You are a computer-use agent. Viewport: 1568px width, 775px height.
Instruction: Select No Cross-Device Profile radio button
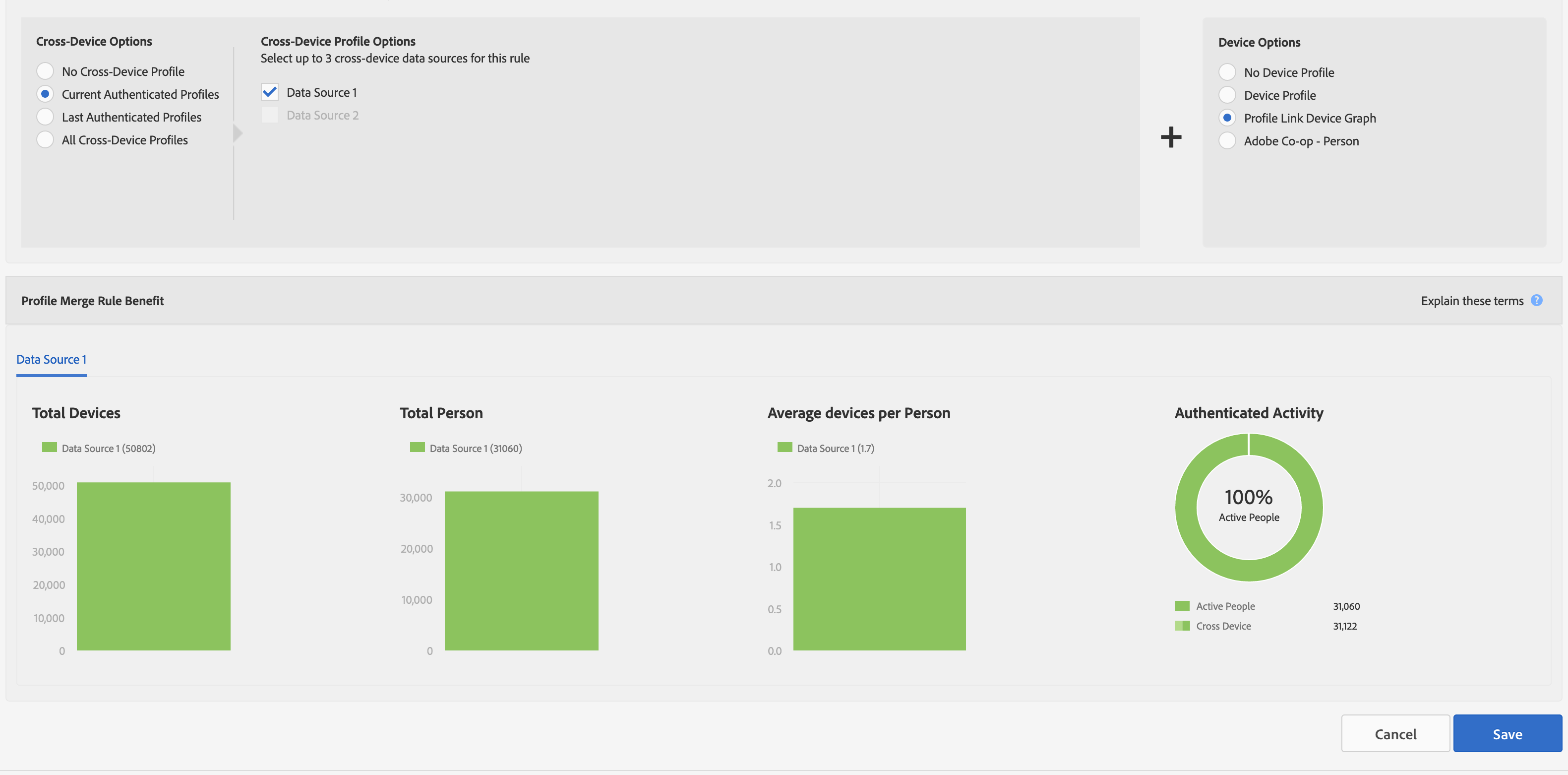point(45,71)
